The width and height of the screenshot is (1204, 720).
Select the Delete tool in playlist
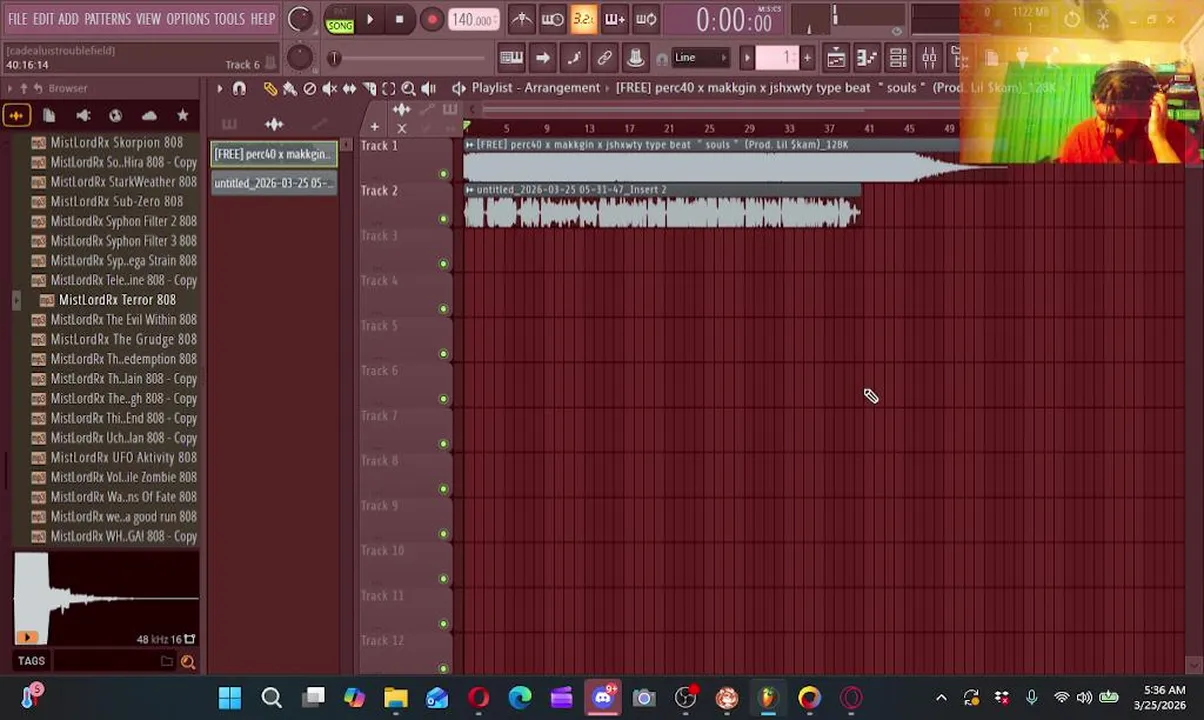point(310,89)
